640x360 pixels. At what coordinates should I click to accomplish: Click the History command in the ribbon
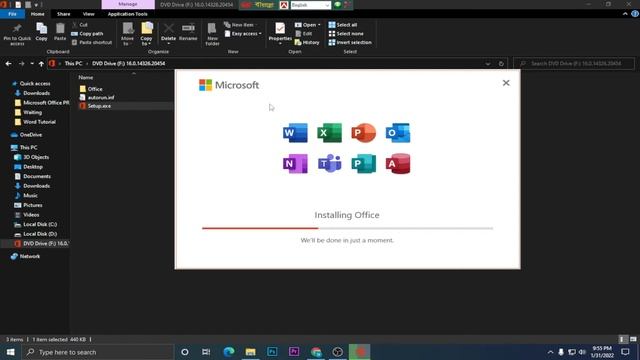coord(307,42)
